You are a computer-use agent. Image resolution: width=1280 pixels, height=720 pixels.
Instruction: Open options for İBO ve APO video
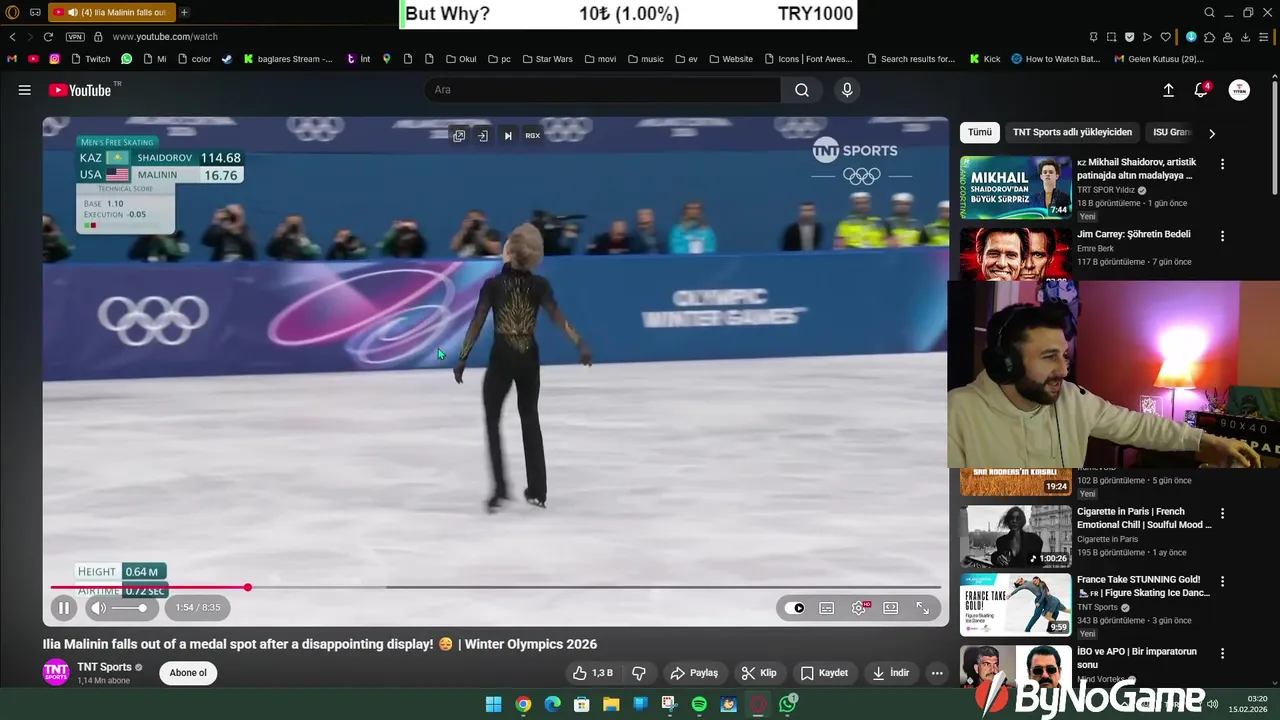click(x=1222, y=653)
